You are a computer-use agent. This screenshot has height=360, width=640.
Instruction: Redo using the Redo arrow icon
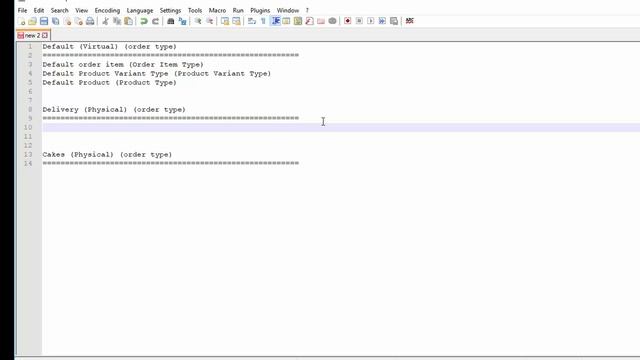[x=155, y=21]
